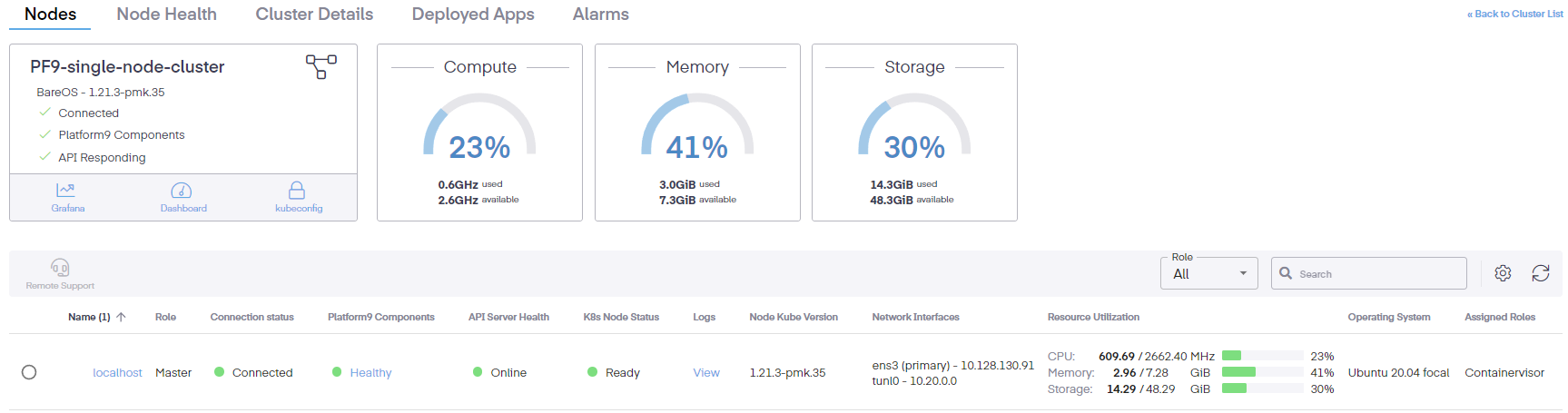Click the Healthy Platform9 Components status

click(370, 373)
